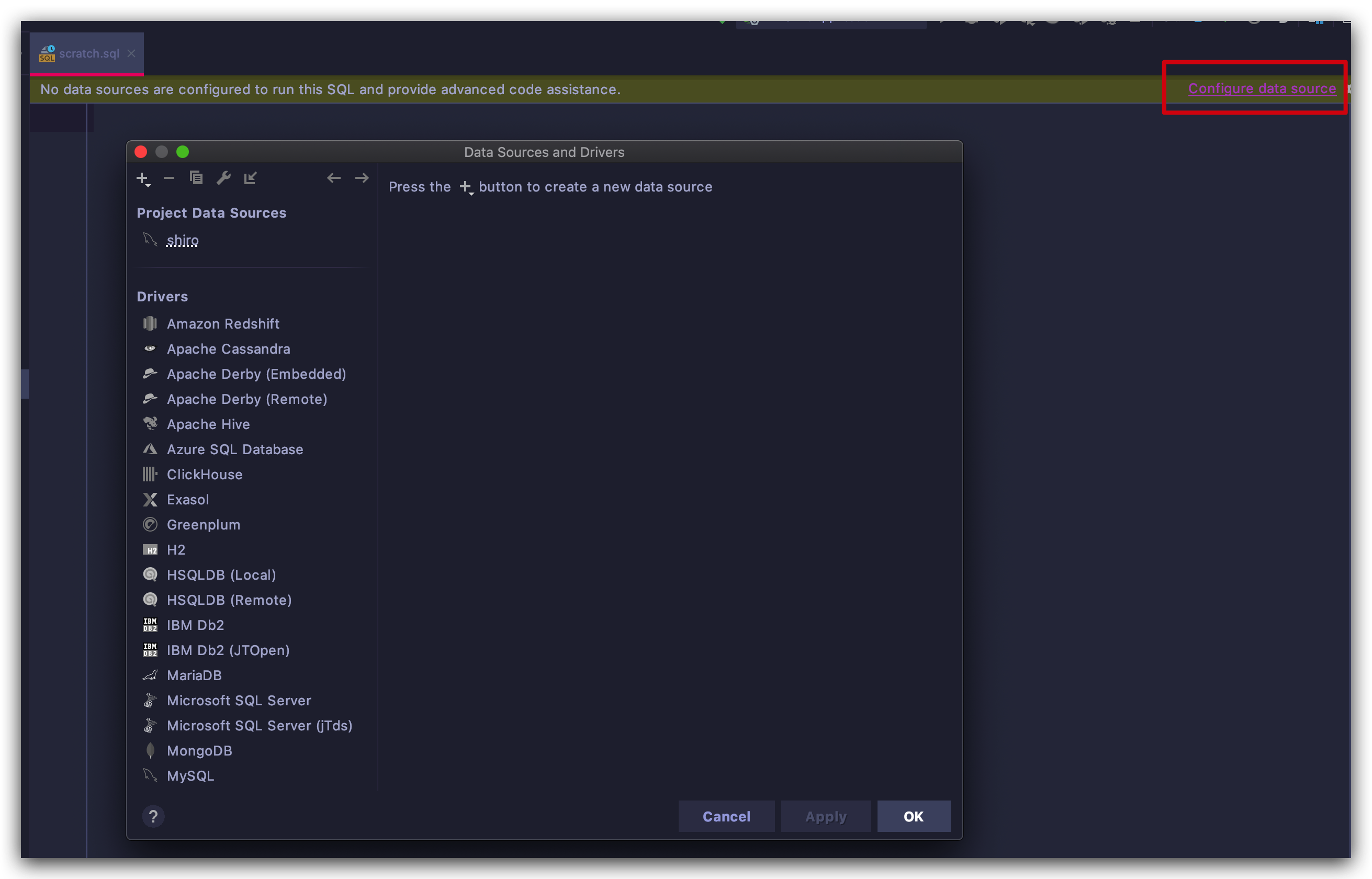Click the Microsoft SQL Server icon
This screenshot has width=1372, height=879.
click(150, 701)
